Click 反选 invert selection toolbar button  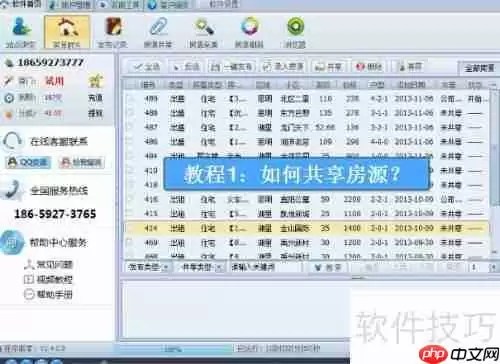click(186, 67)
